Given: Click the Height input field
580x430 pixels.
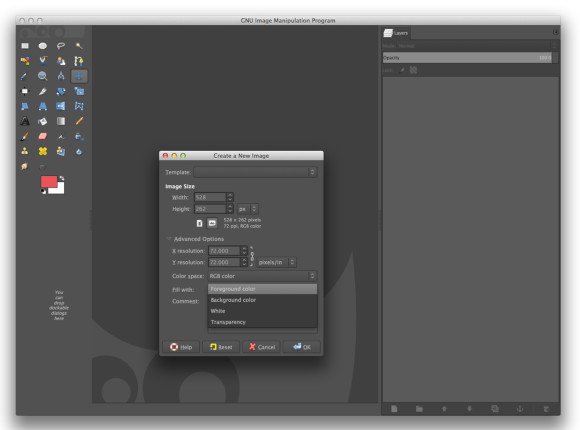Looking at the screenshot, I should (210, 209).
